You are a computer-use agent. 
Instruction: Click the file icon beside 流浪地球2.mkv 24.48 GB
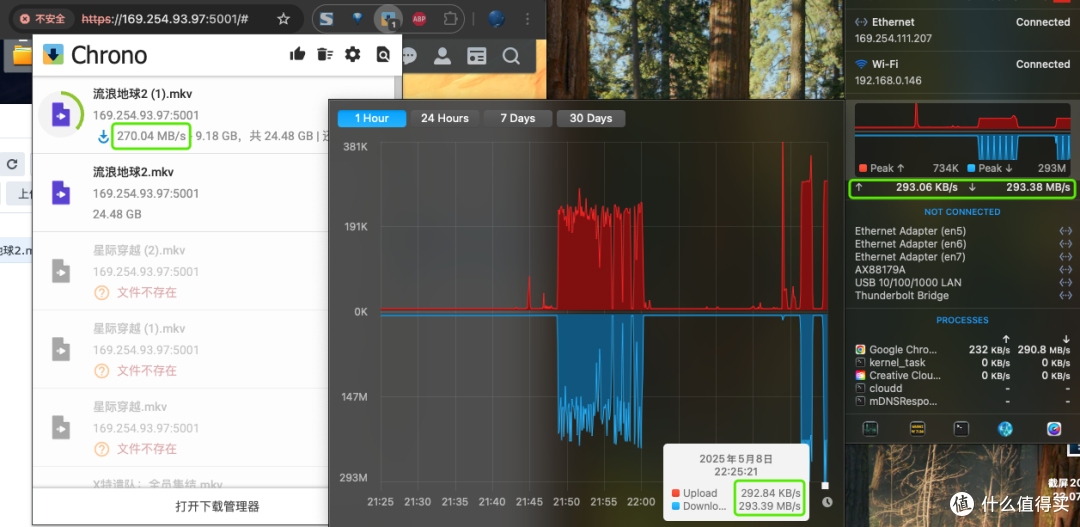[x=61, y=193]
